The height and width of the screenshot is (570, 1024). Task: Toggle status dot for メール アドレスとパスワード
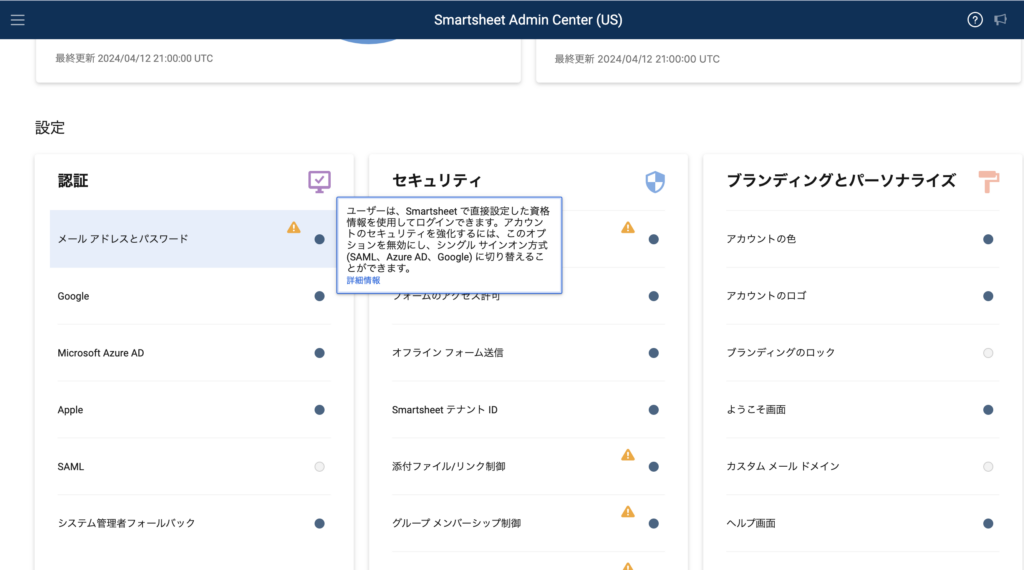319,239
